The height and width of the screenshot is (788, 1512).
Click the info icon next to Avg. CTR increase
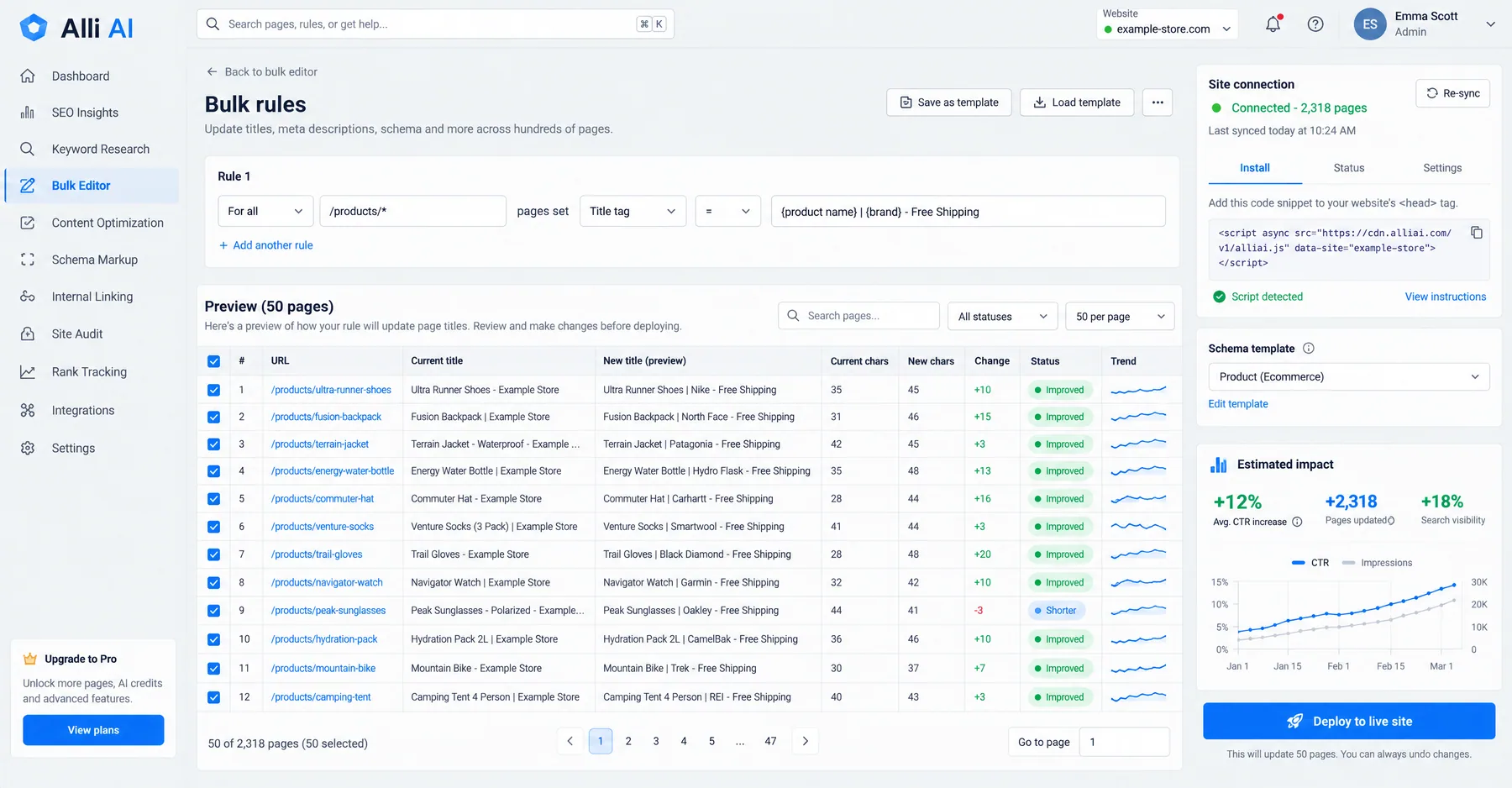pos(1297,522)
